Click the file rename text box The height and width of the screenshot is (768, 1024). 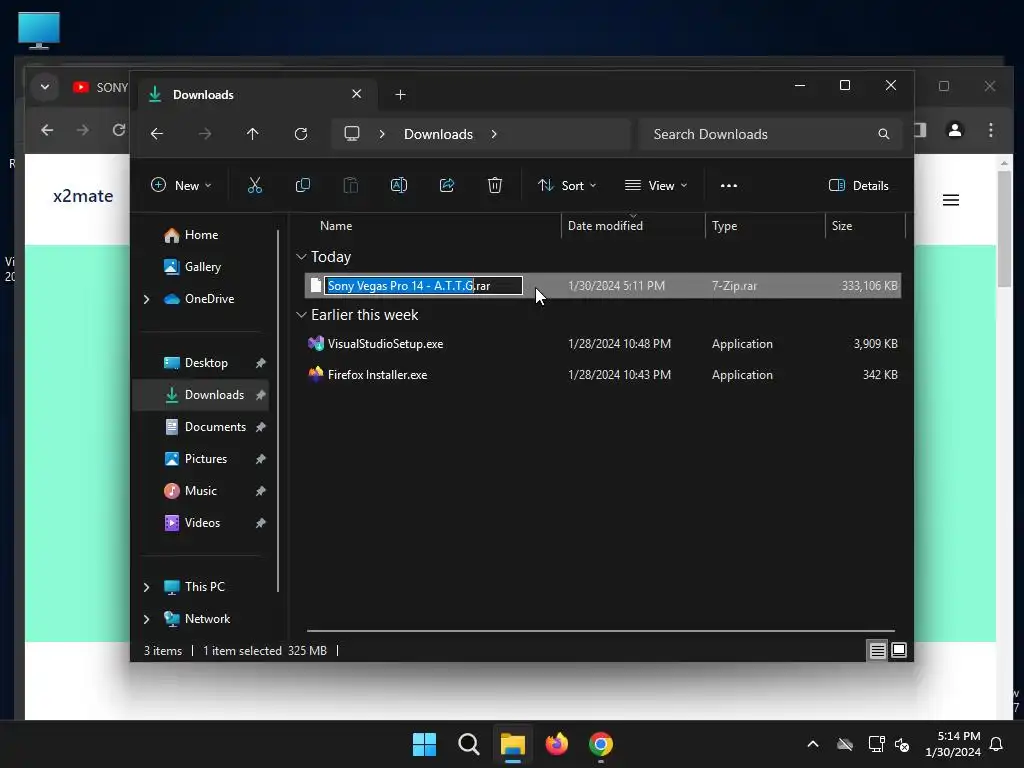click(x=423, y=286)
